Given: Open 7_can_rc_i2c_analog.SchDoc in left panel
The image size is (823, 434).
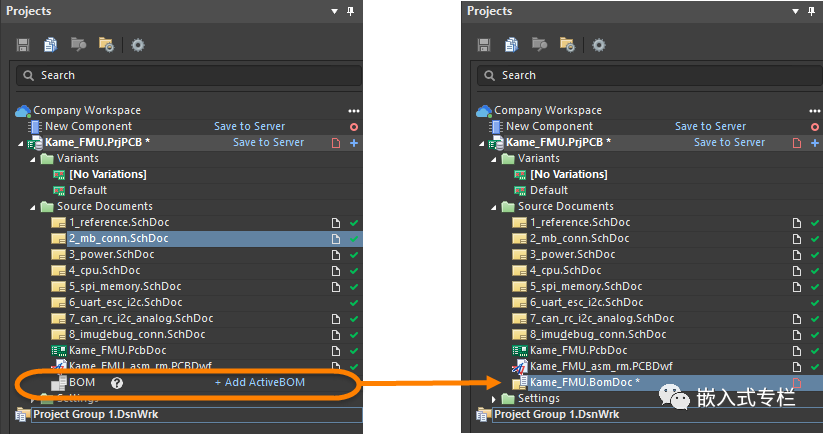Looking at the screenshot, I should pos(141,319).
